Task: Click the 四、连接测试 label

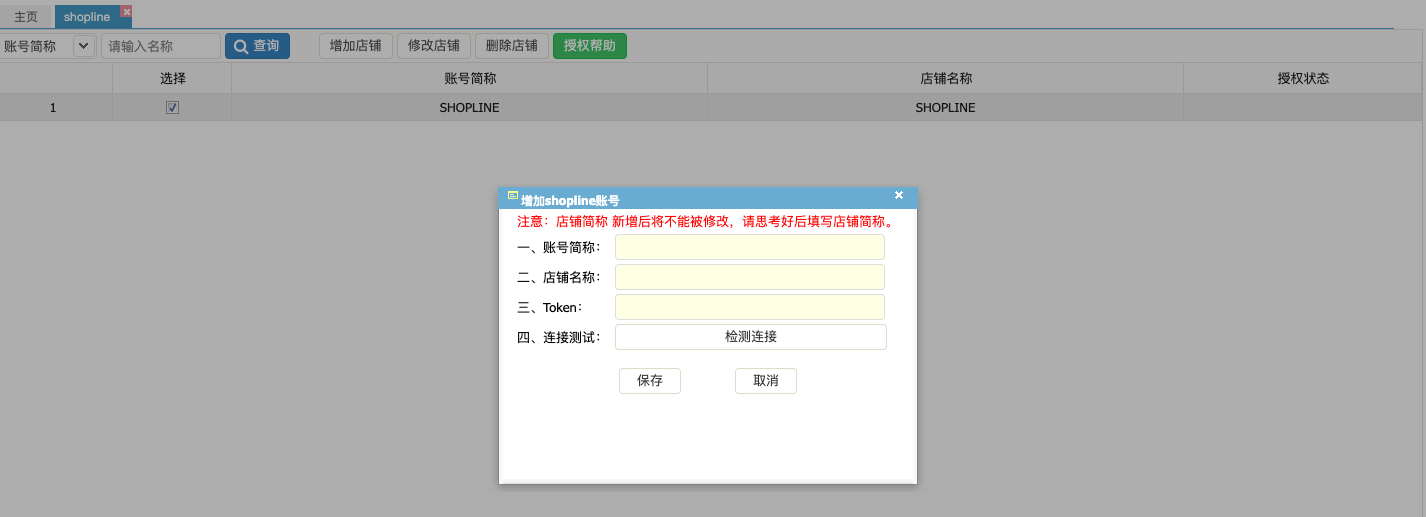Action: click(559, 338)
